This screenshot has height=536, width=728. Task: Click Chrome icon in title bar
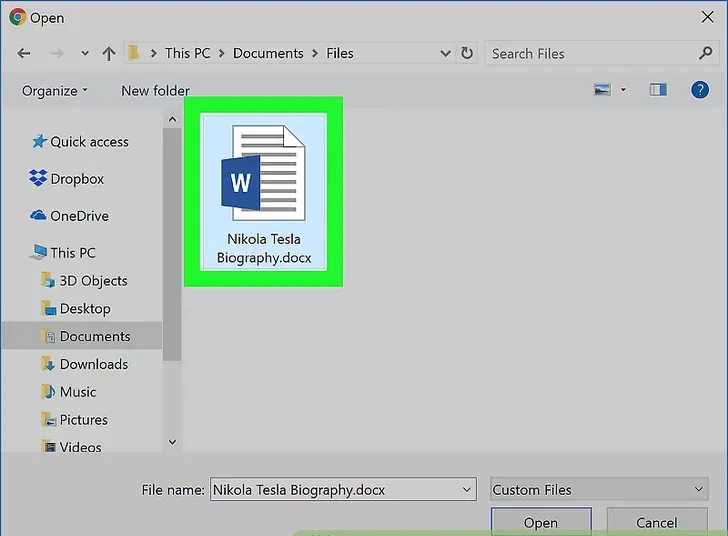(17, 17)
